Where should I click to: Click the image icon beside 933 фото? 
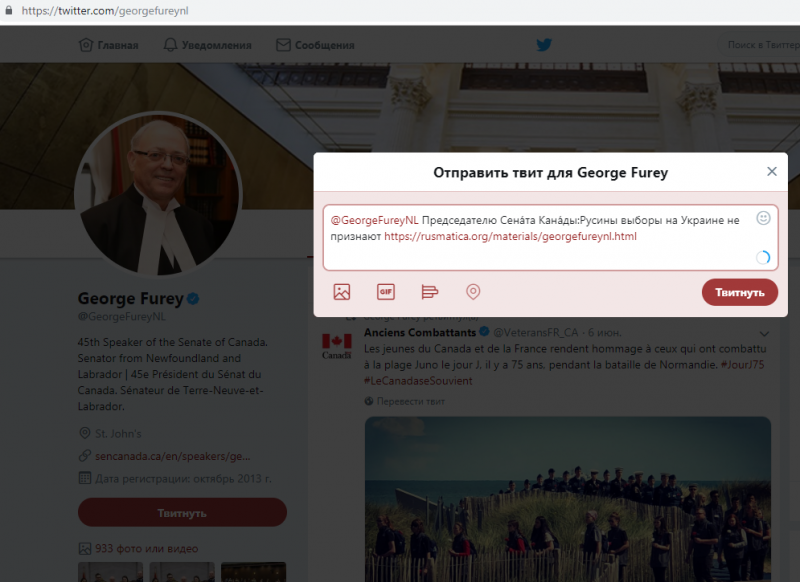tap(85, 549)
